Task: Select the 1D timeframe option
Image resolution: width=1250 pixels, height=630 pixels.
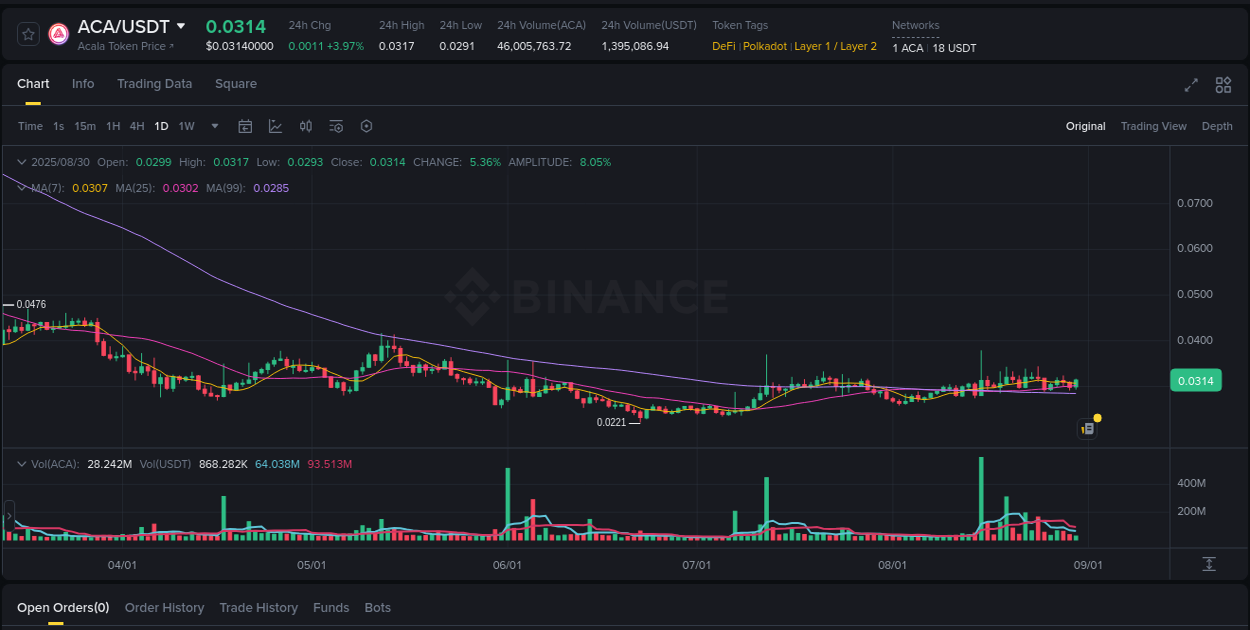Action: pyautogui.click(x=161, y=126)
